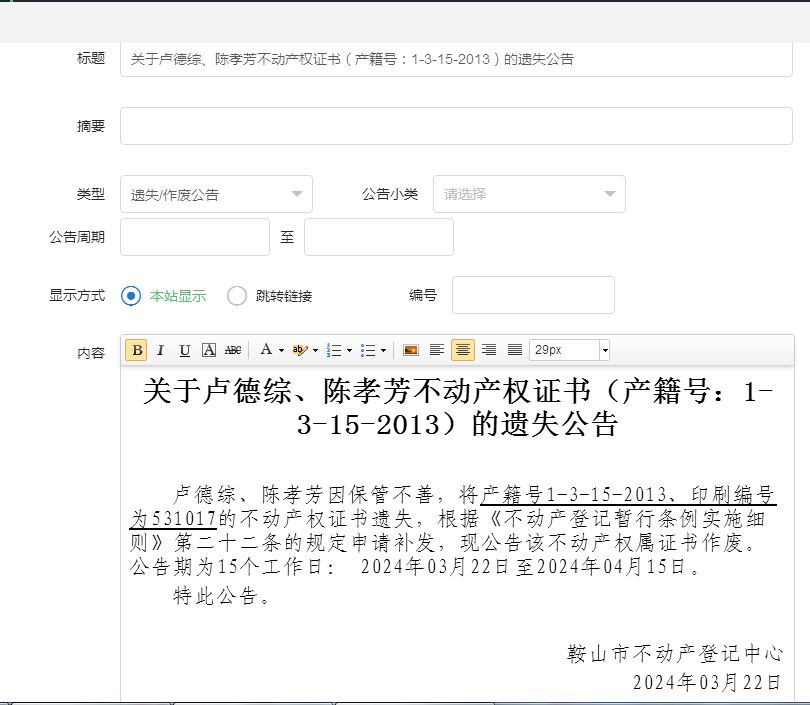Align text left
The width and height of the screenshot is (810, 705).
click(437, 350)
